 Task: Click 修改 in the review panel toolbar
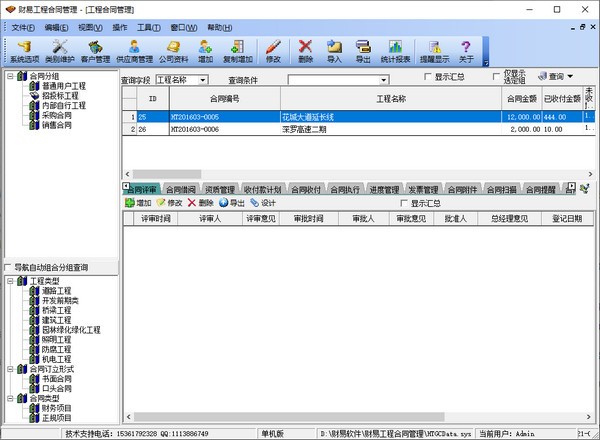coord(170,203)
